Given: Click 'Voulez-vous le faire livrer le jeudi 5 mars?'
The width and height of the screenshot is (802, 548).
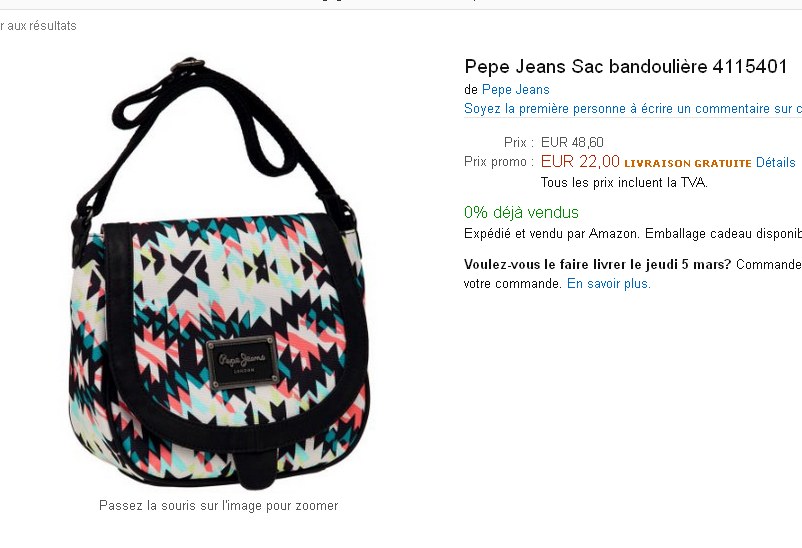Looking at the screenshot, I should 597,265.
